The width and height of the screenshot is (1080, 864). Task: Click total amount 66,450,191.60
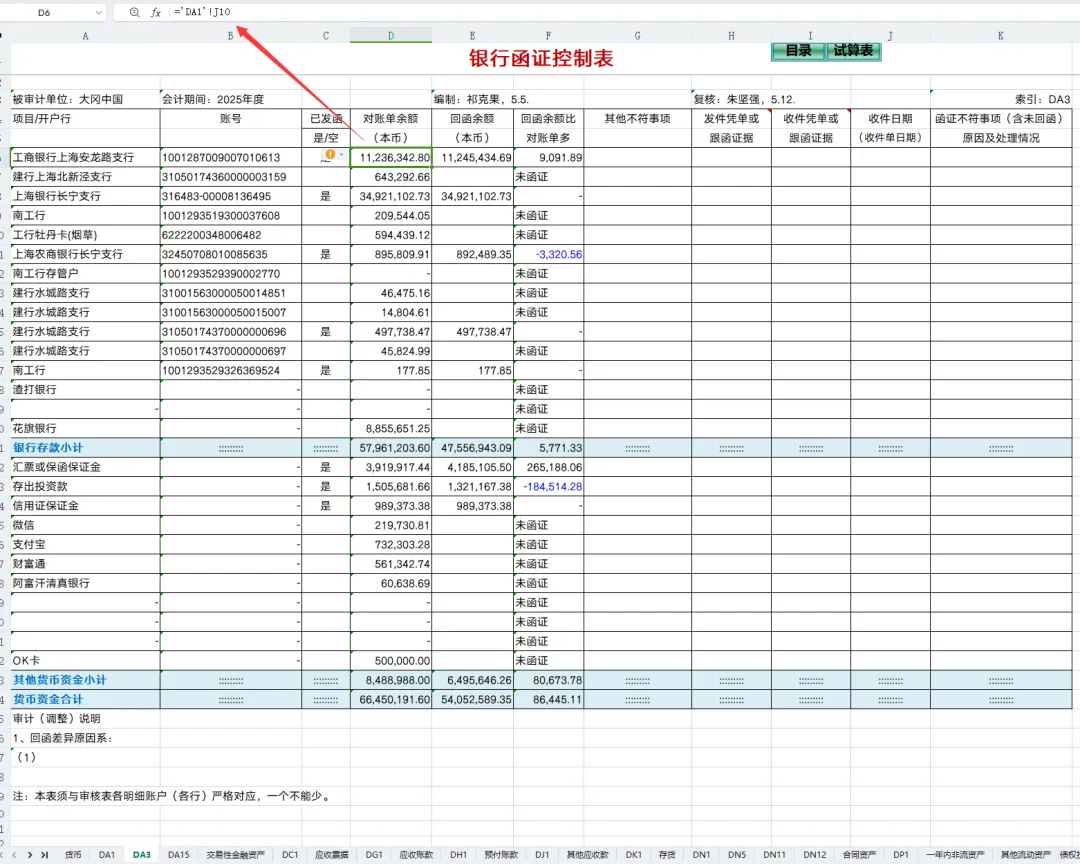pos(391,699)
